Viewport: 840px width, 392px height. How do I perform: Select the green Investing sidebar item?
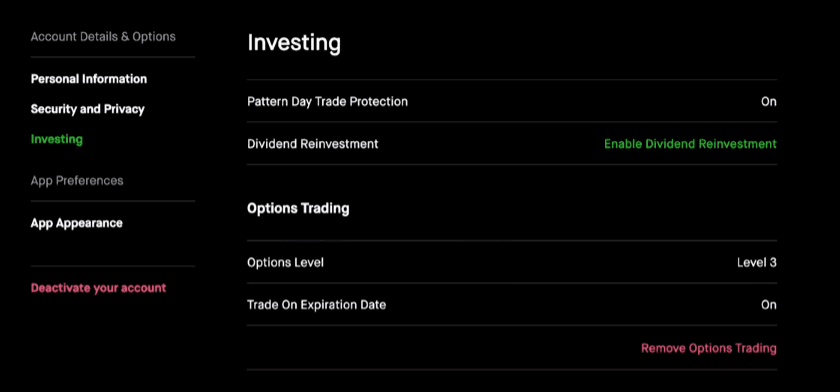(x=57, y=140)
